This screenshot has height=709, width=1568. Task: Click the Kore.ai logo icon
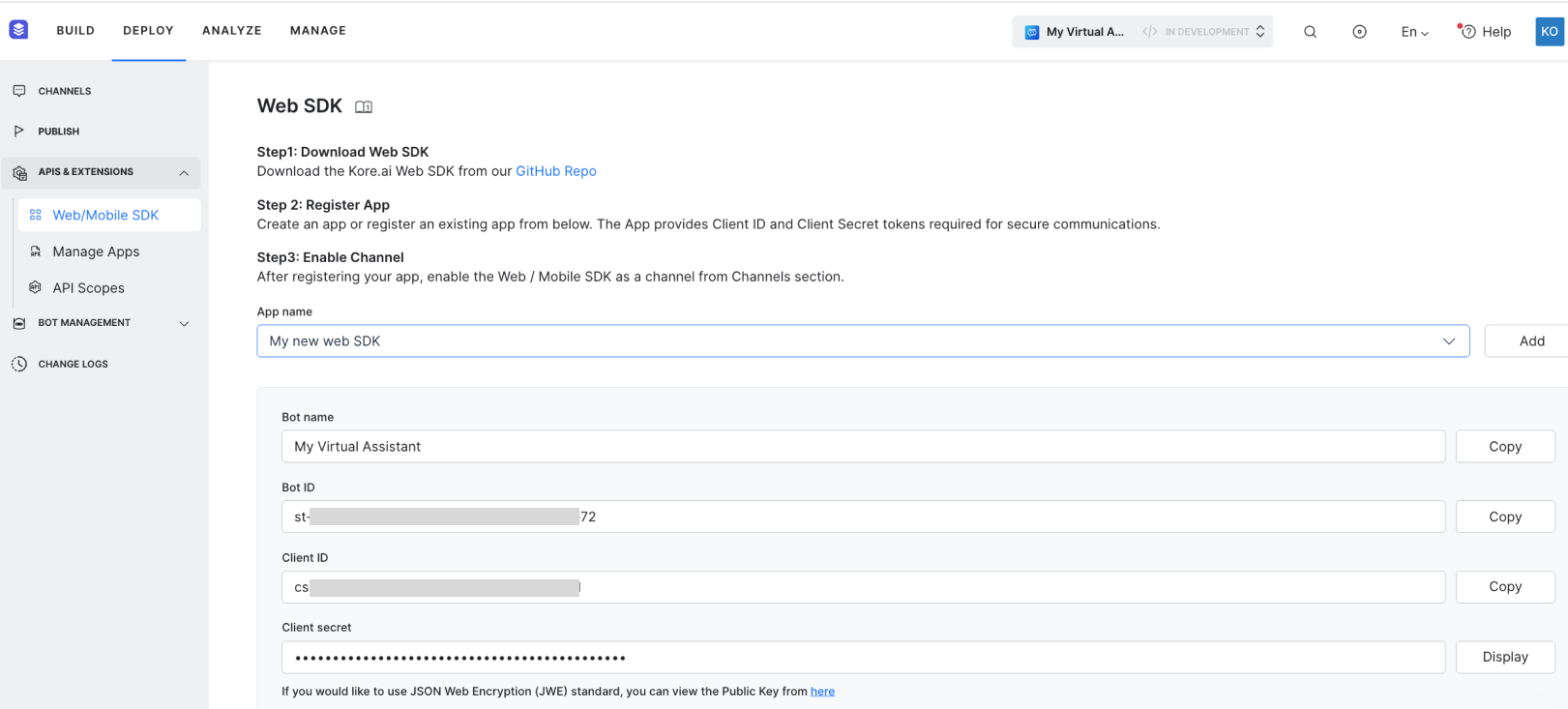pos(18,30)
